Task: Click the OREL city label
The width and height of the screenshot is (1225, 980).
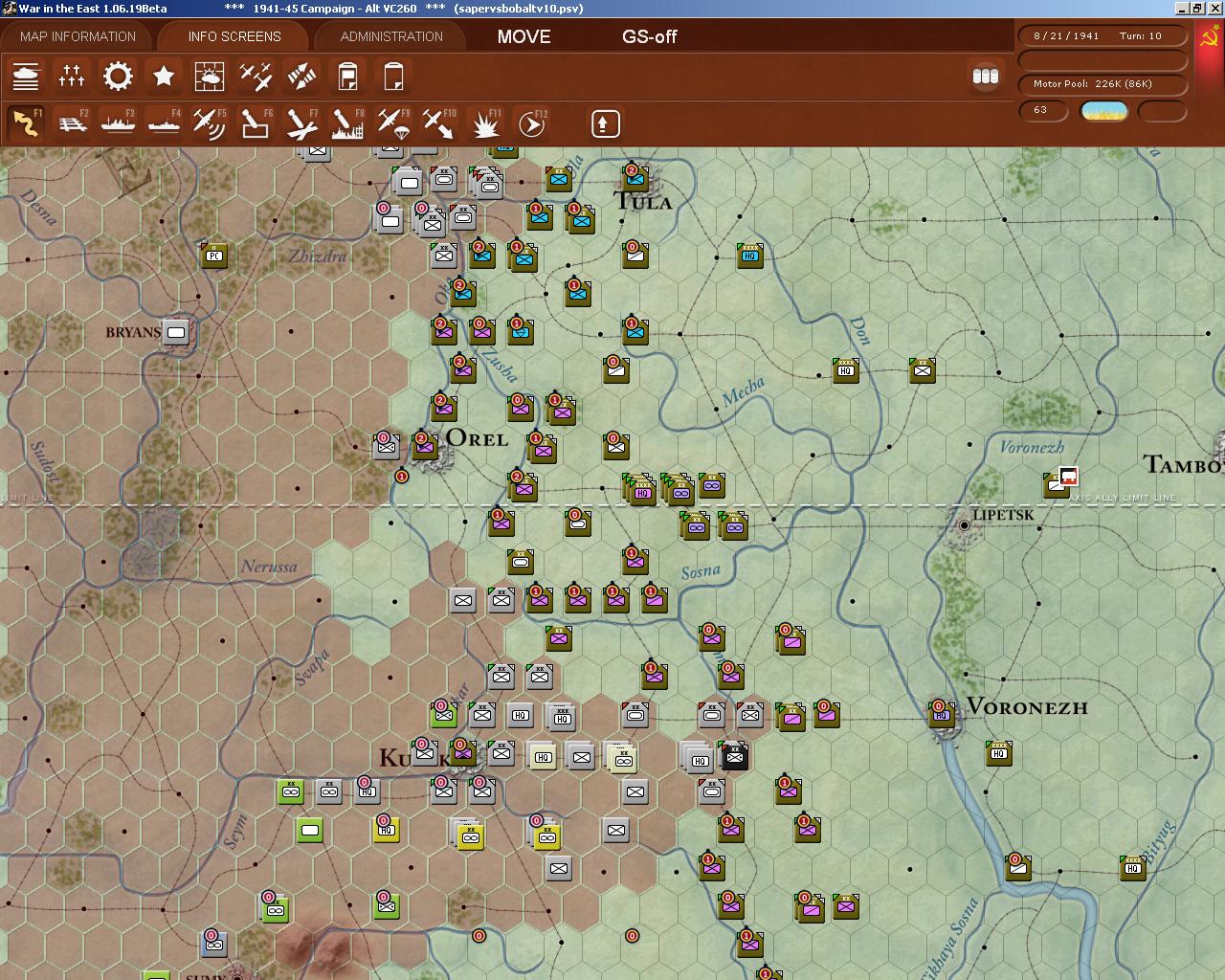Action: click(477, 438)
